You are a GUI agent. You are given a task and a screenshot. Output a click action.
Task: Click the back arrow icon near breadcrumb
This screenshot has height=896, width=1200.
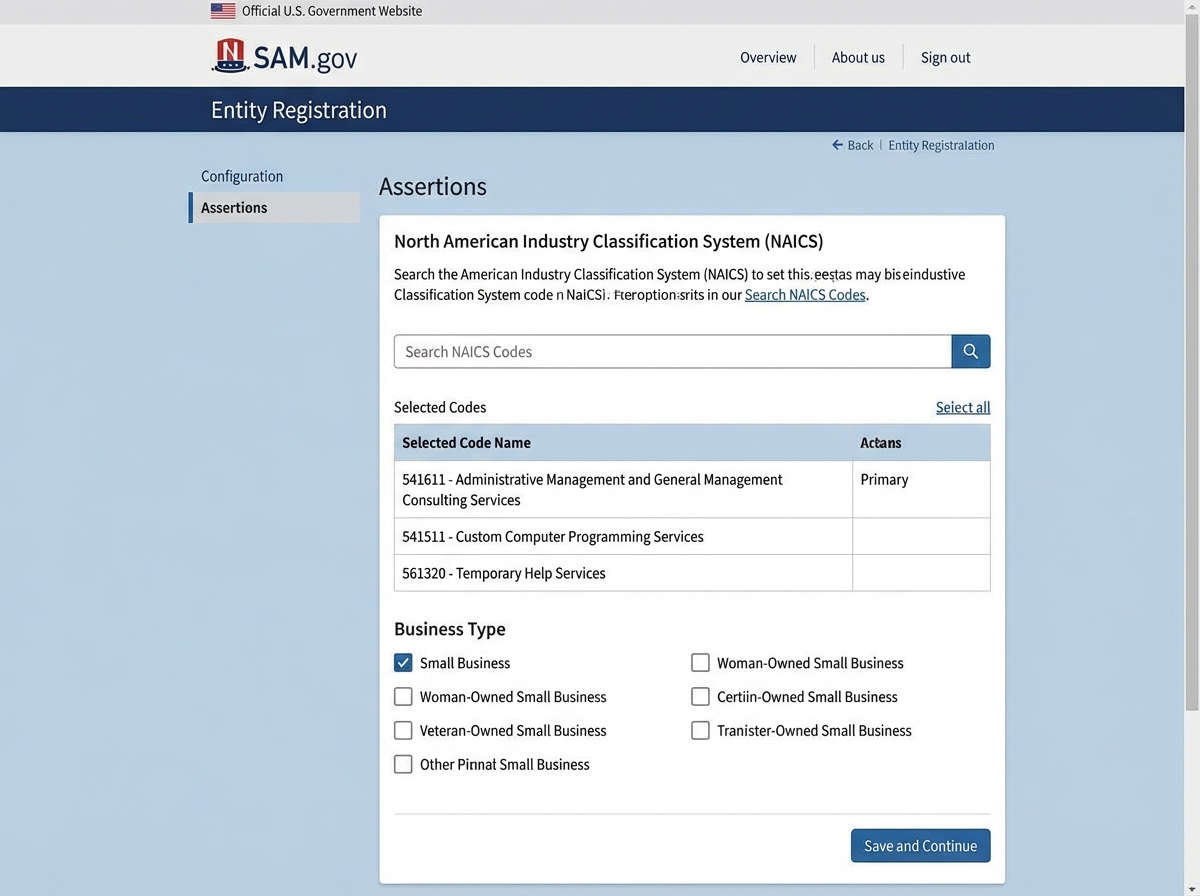[x=837, y=145]
